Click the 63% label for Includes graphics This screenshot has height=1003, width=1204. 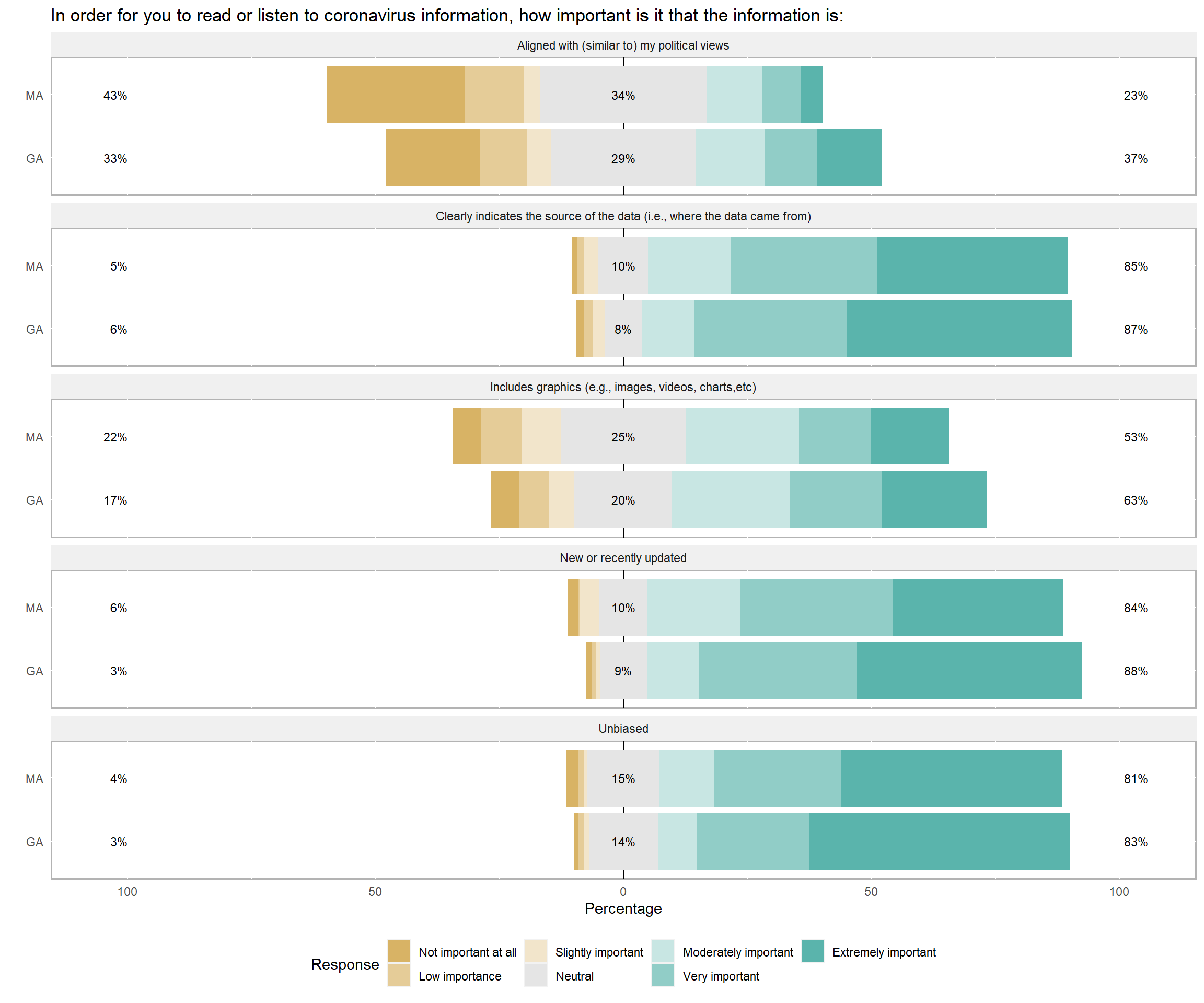tap(1135, 500)
